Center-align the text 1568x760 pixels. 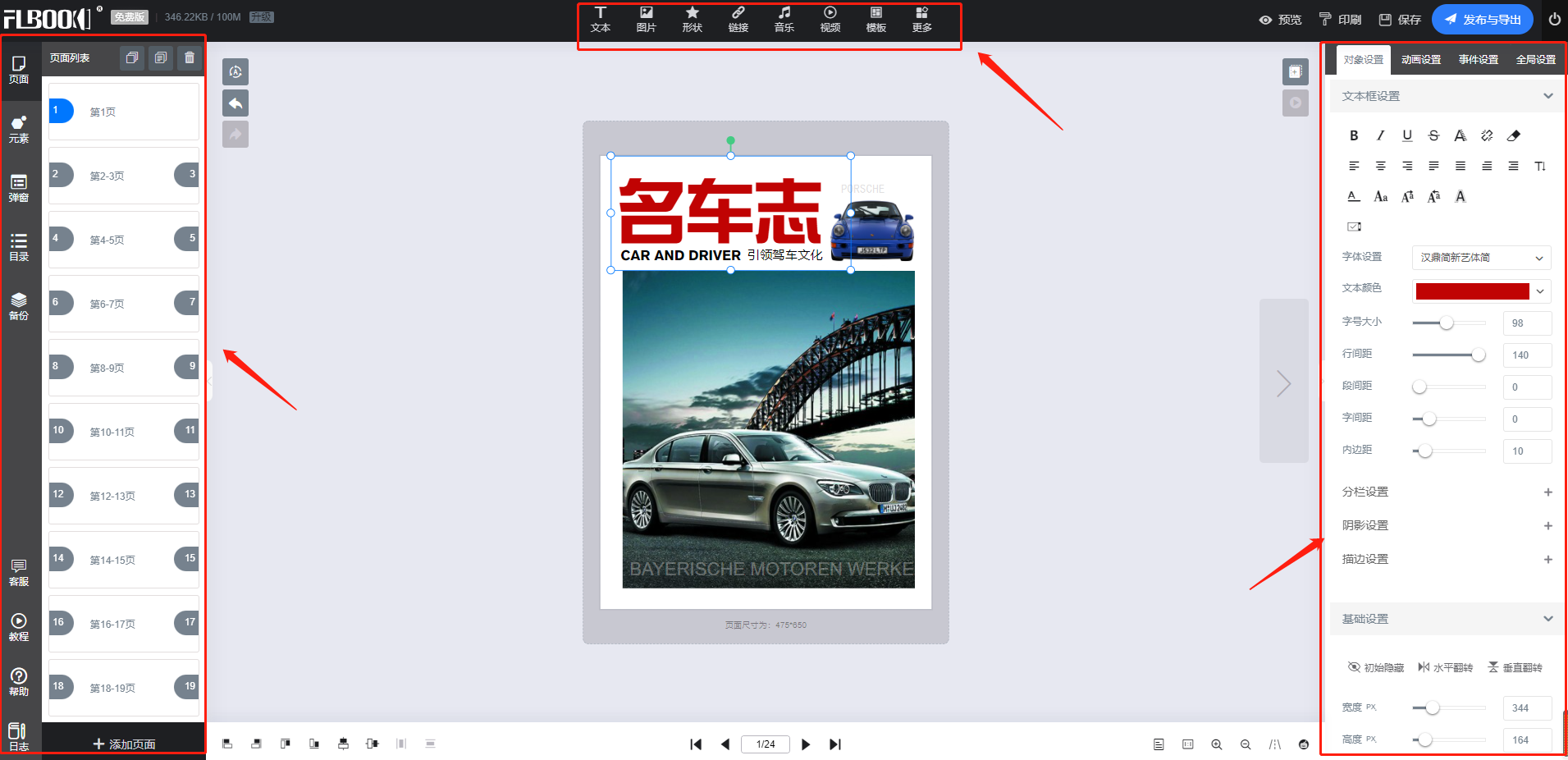click(x=1381, y=166)
